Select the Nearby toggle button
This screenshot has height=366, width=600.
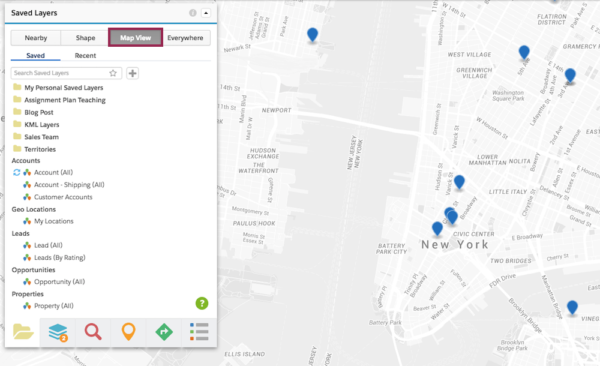(36, 38)
